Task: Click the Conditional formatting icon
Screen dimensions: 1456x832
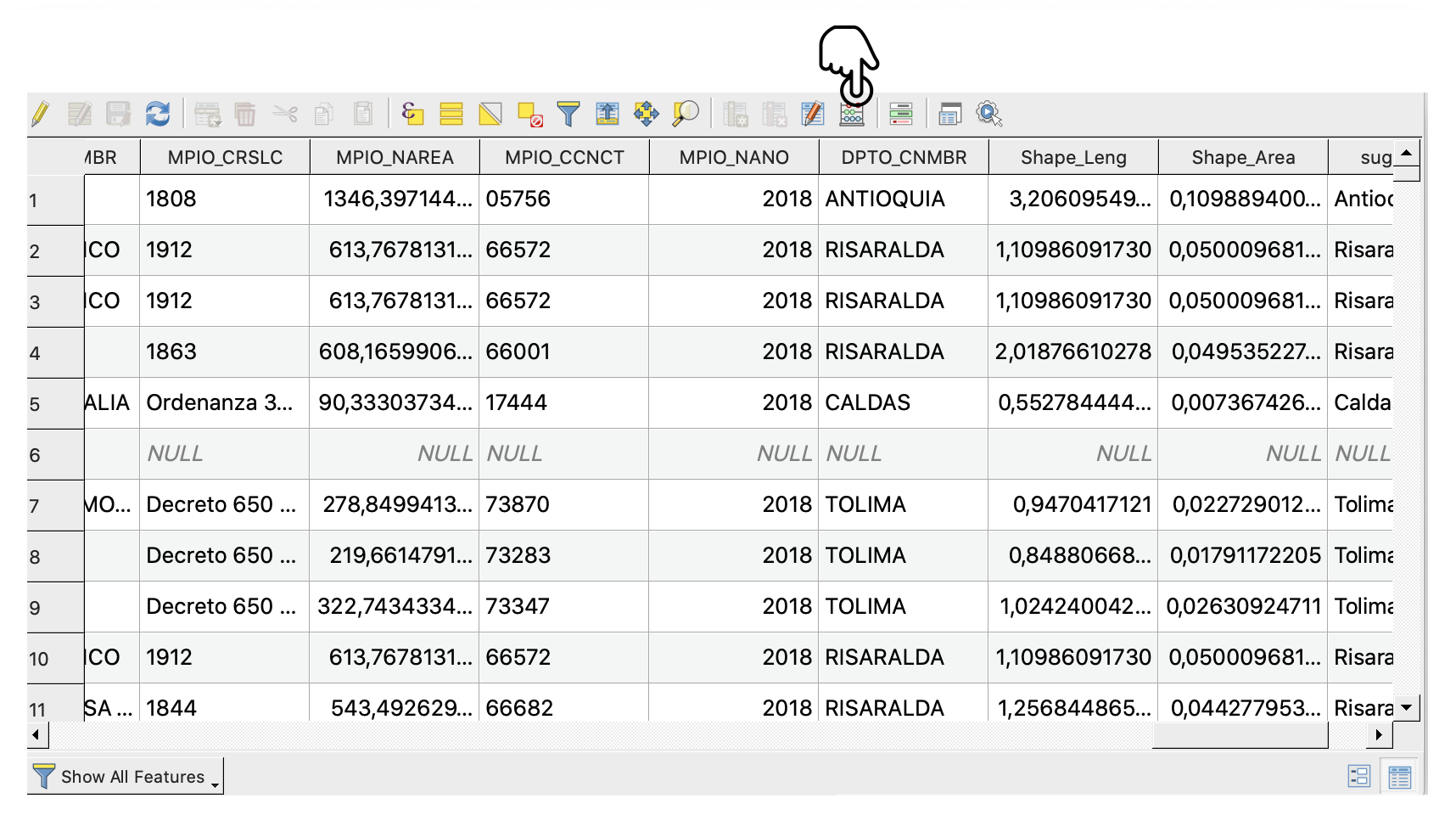Action: [901, 113]
